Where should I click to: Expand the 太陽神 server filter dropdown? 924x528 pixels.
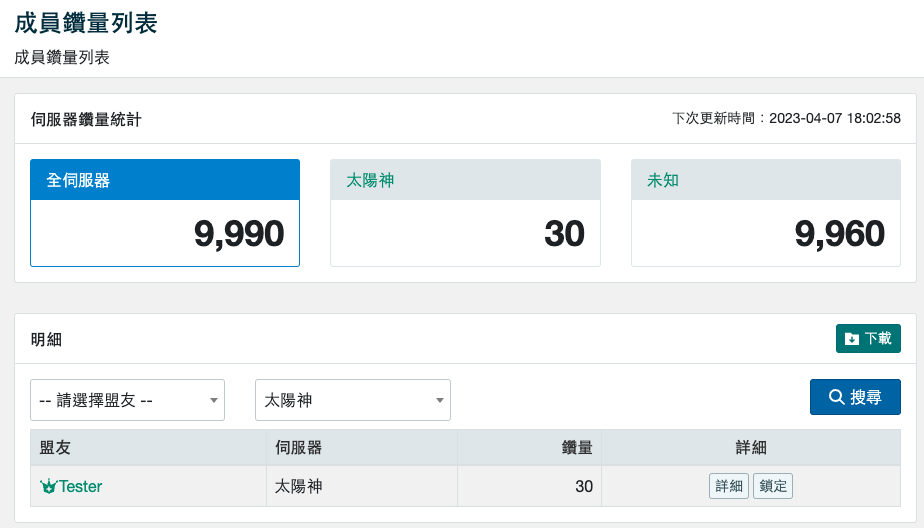pos(352,400)
